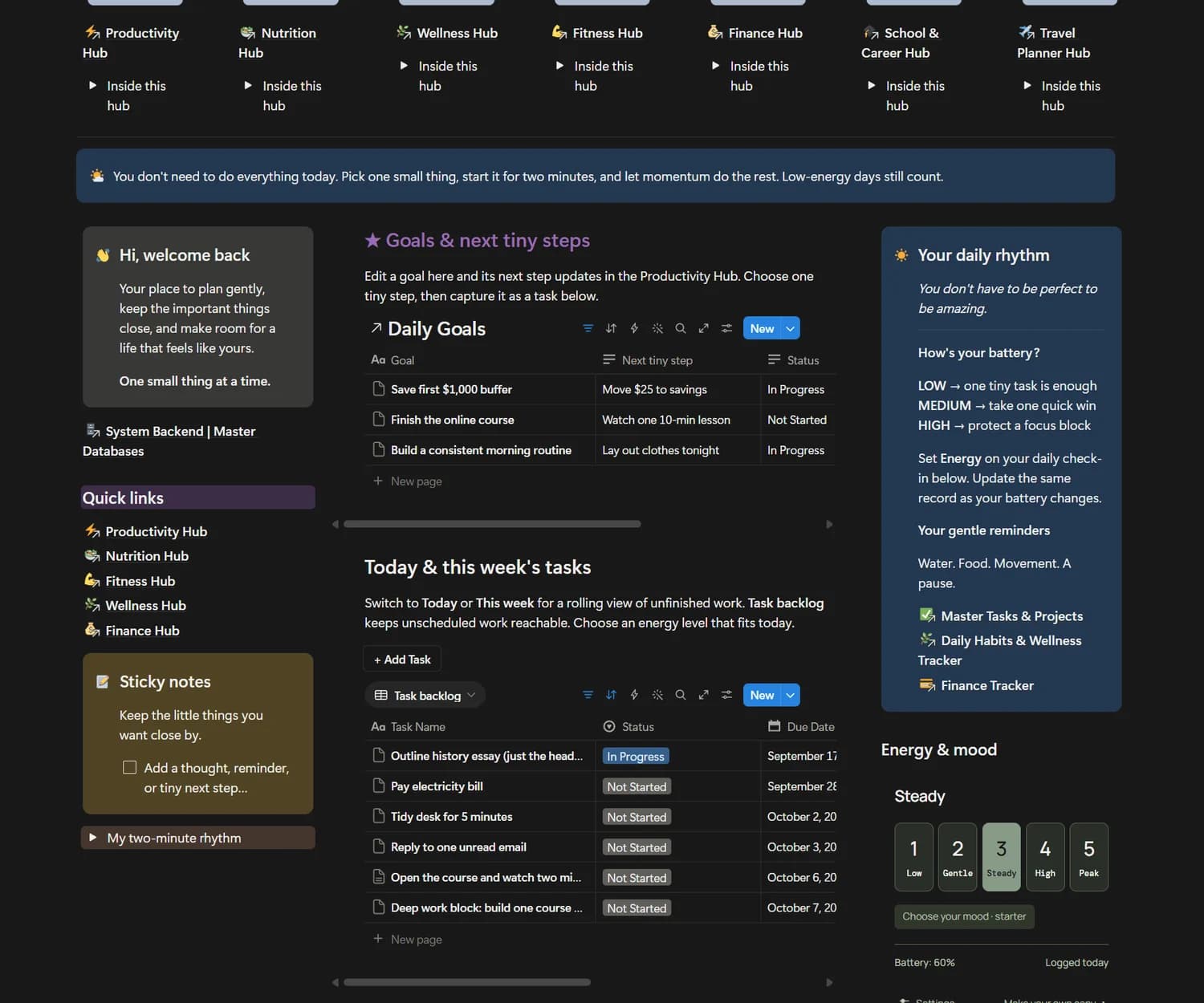Viewport: 1204px width, 1003px height.
Task: Open Travel Planner Hub page link
Action: (1053, 43)
